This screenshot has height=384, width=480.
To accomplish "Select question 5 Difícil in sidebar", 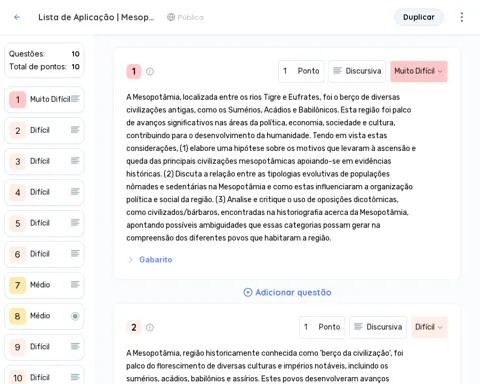I will tap(44, 223).
